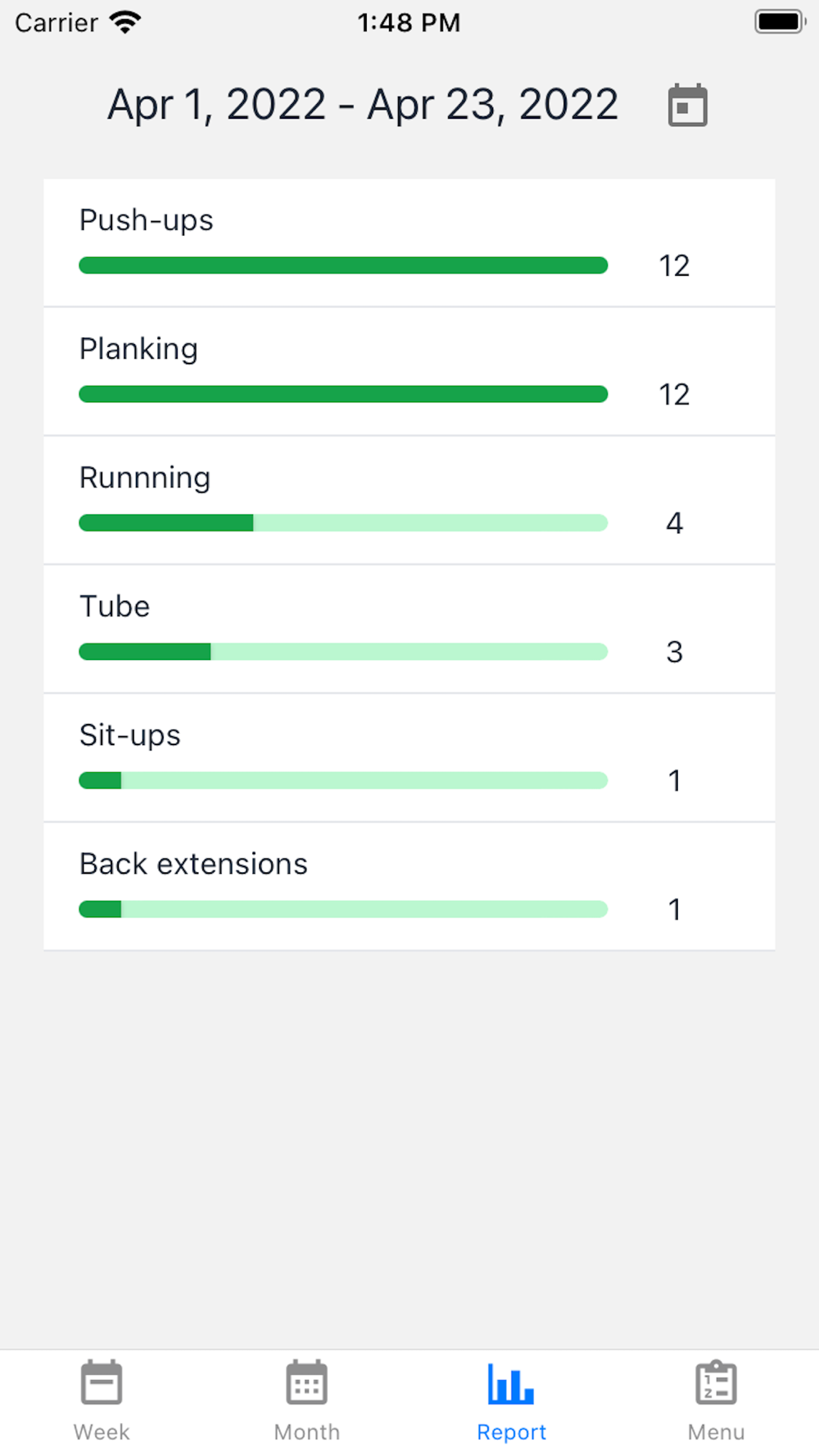Viewport: 819px width, 1456px height.
Task: Click the Planking progress bar
Action: coord(343,394)
